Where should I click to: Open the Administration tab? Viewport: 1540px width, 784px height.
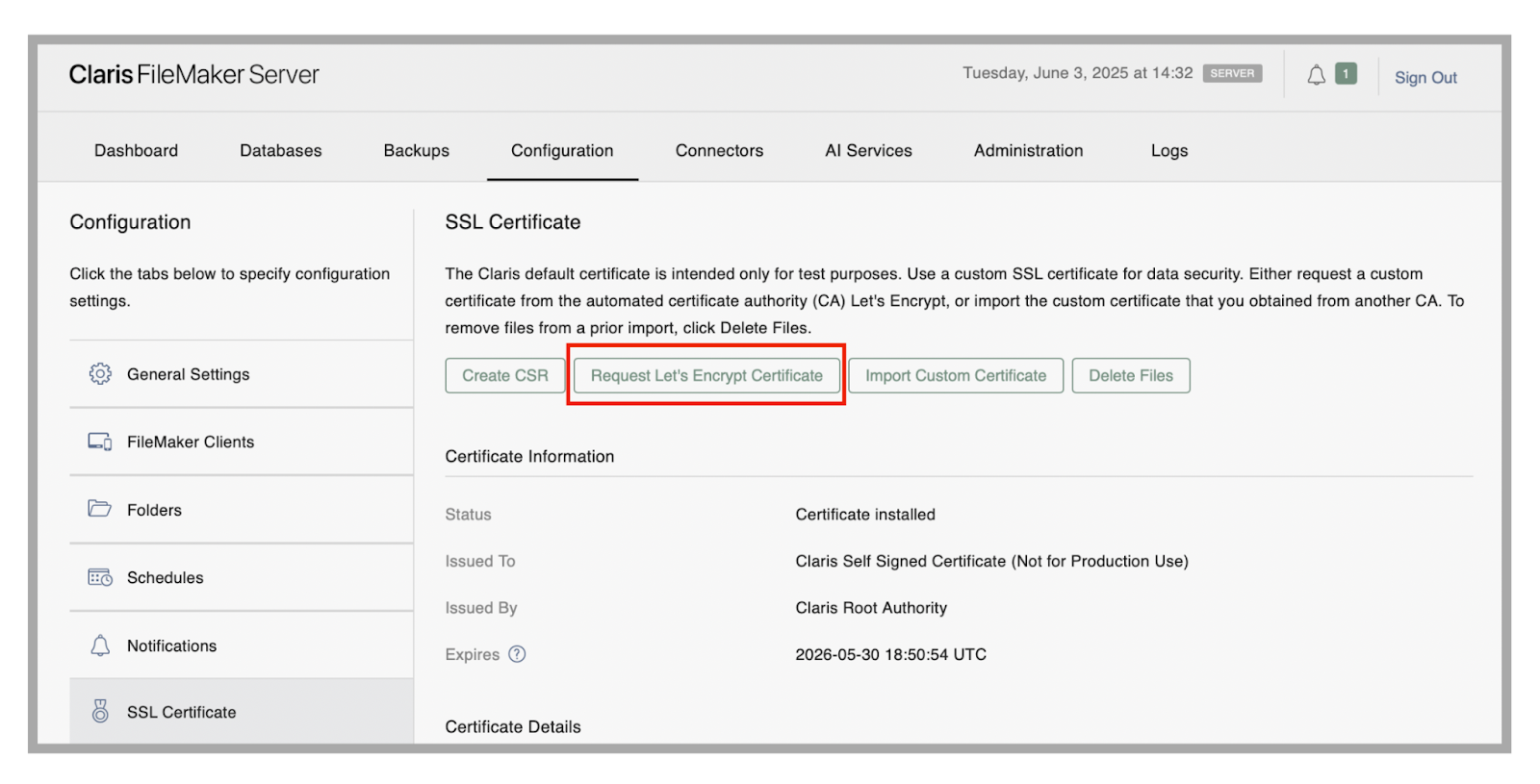(1028, 151)
